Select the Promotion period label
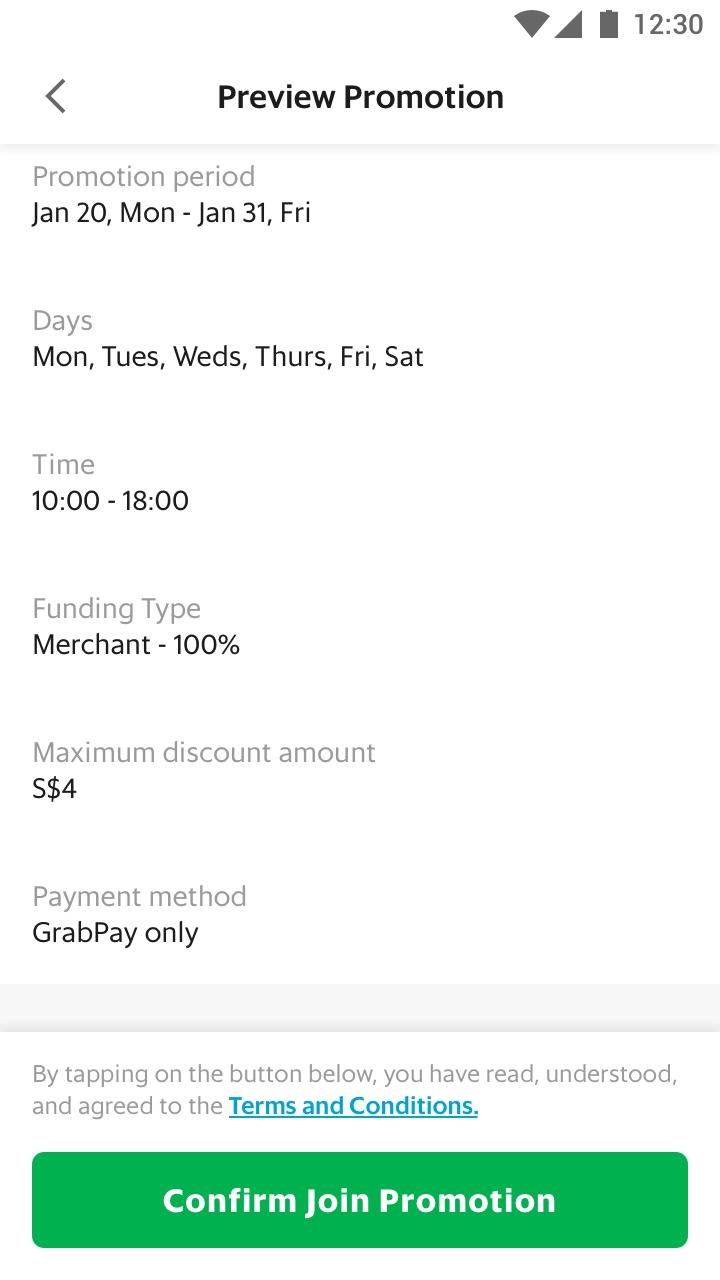The width and height of the screenshot is (720, 1280). pyautogui.click(x=144, y=177)
